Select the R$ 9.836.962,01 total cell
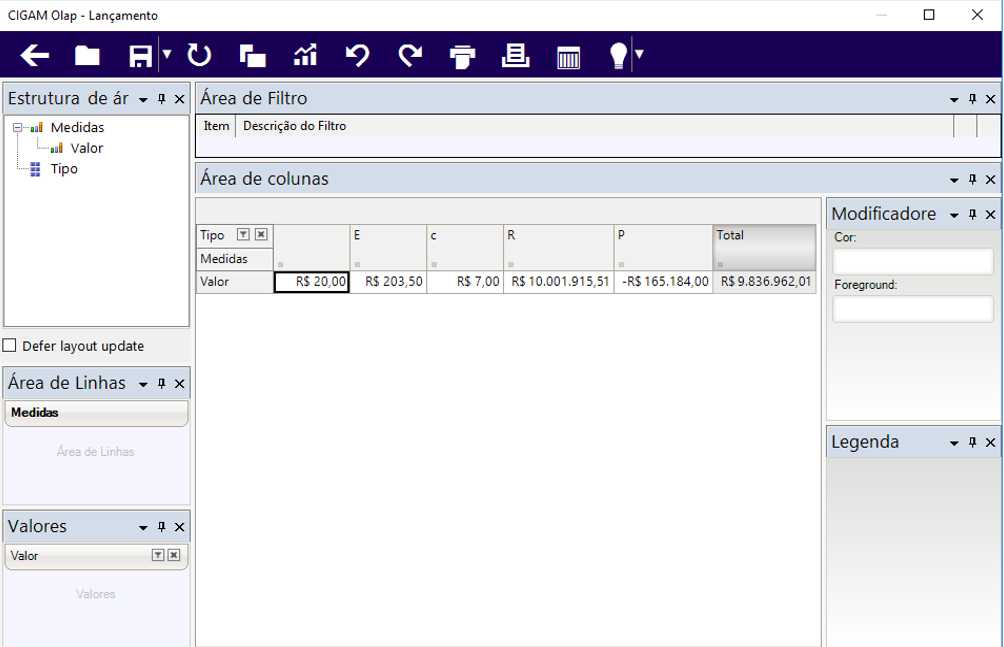The width and height of the screenshot is (1004, 647). tap(765, 282)
